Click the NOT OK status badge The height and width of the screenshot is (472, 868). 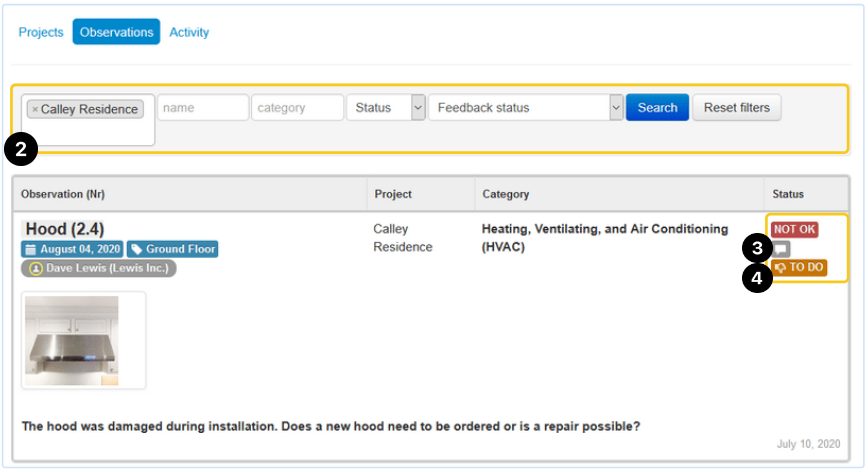click(794, 230)
